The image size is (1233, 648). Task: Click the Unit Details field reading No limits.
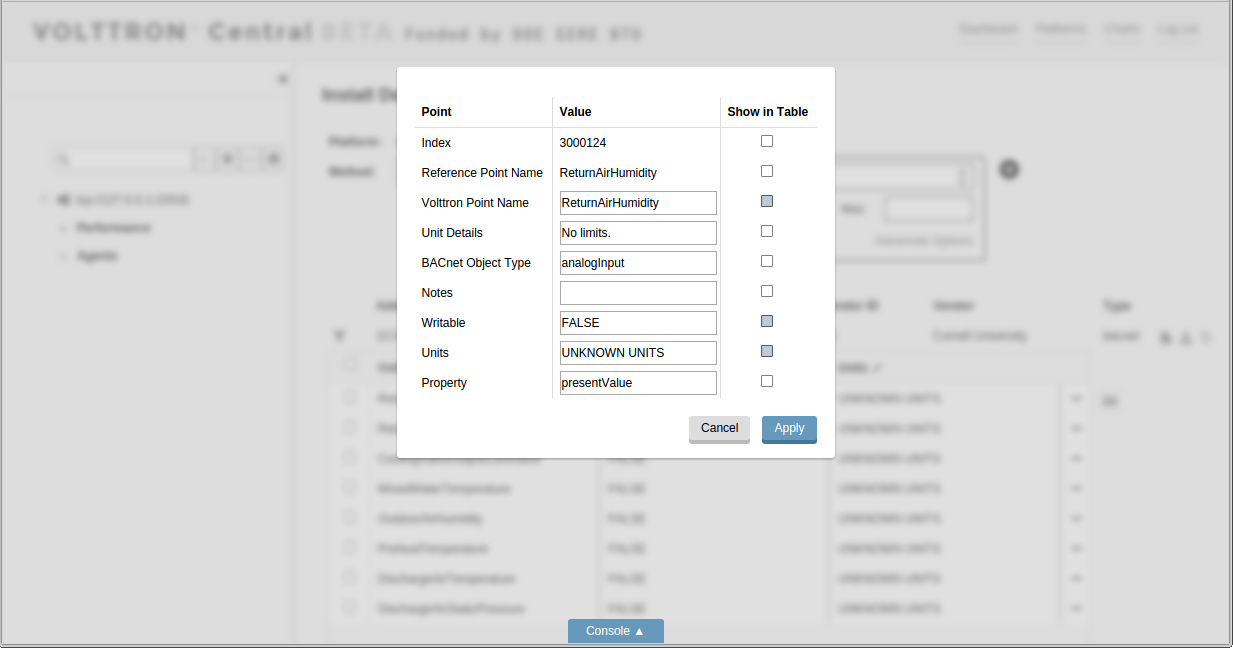click(x=638, y=233)
